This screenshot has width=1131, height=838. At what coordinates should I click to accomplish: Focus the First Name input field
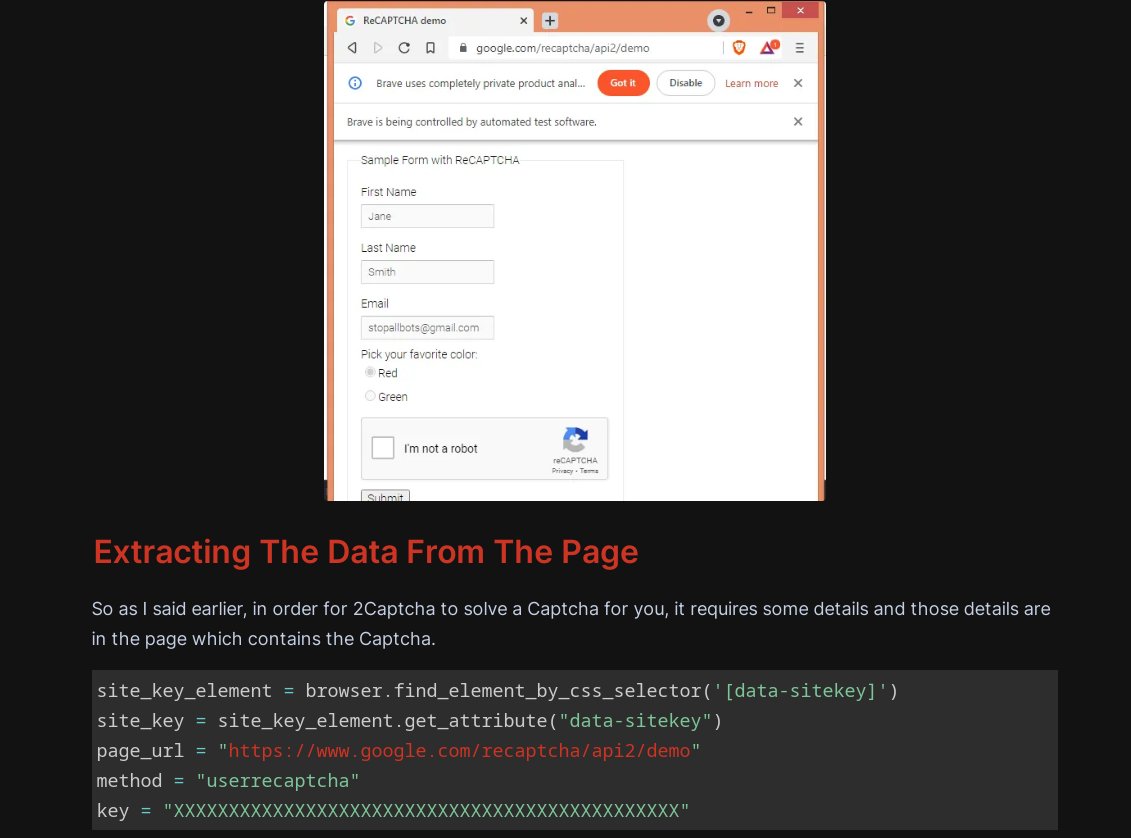(427, 216)
